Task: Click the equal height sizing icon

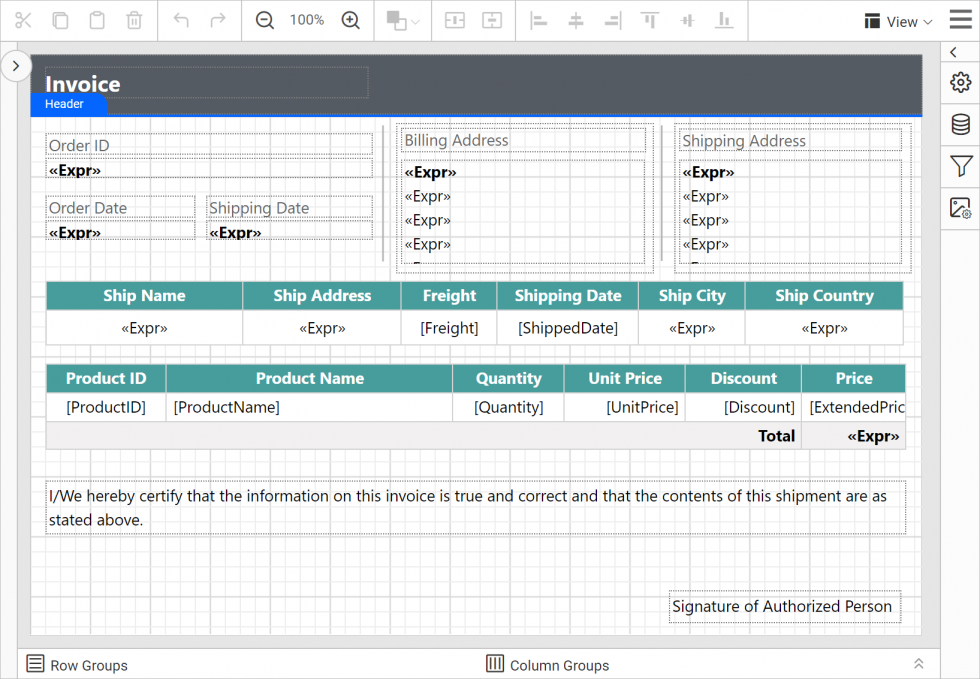Action: click(x=492, y=21)
